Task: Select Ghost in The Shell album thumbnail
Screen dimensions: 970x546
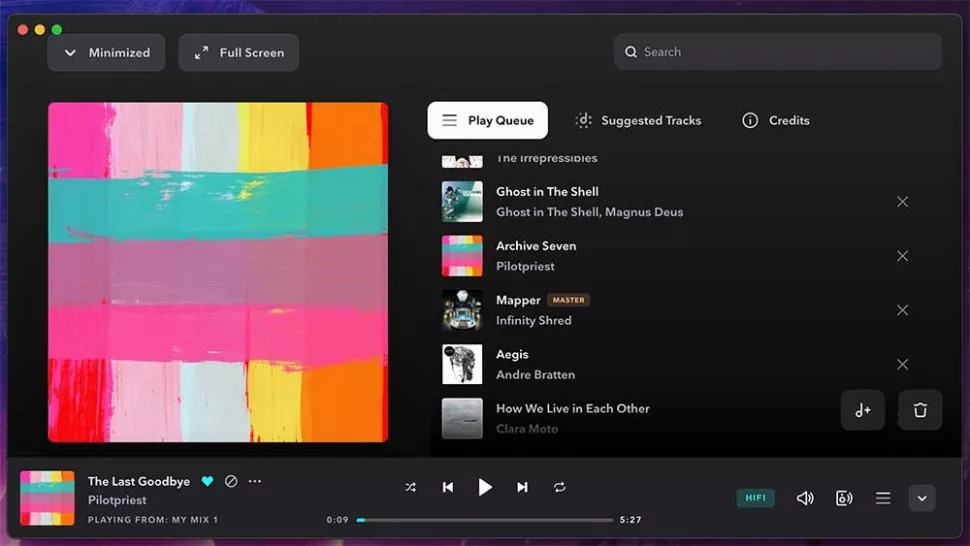Action: click(462, 202)
